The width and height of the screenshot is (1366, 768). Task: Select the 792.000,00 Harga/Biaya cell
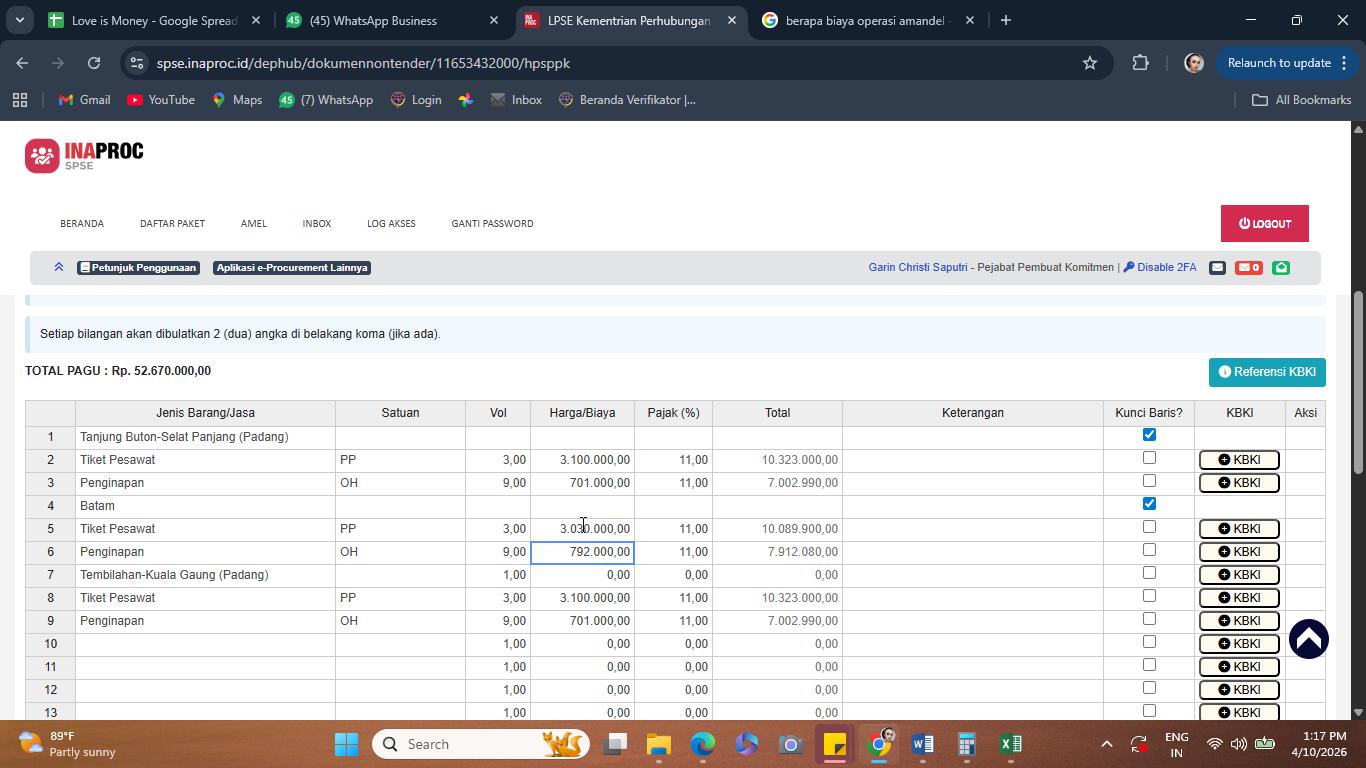click(x=582, y=552)
